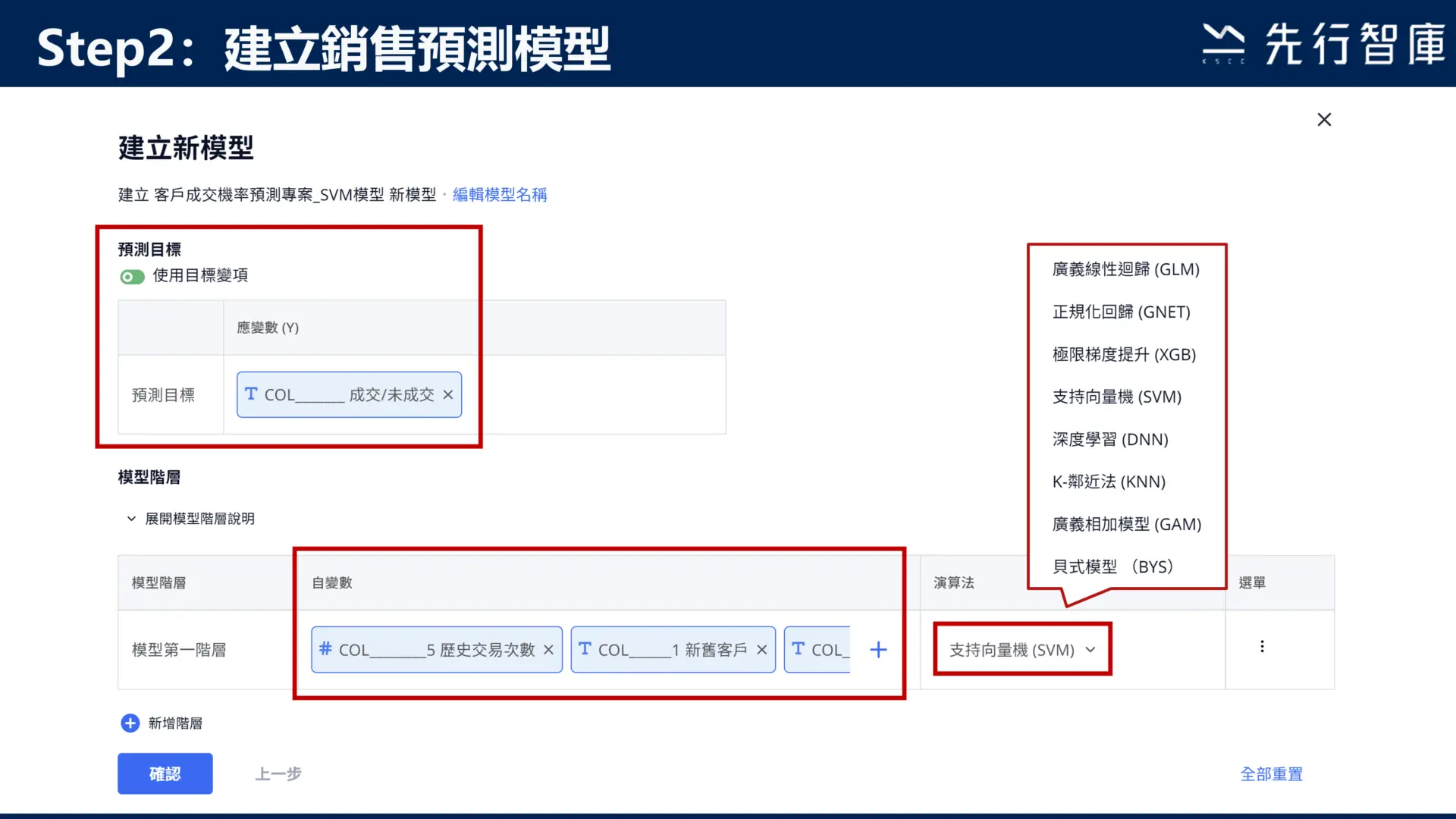Select 正規化回歸 (GNET) option
Screen dimensions: 1456x819
[x=1122, y=312]
